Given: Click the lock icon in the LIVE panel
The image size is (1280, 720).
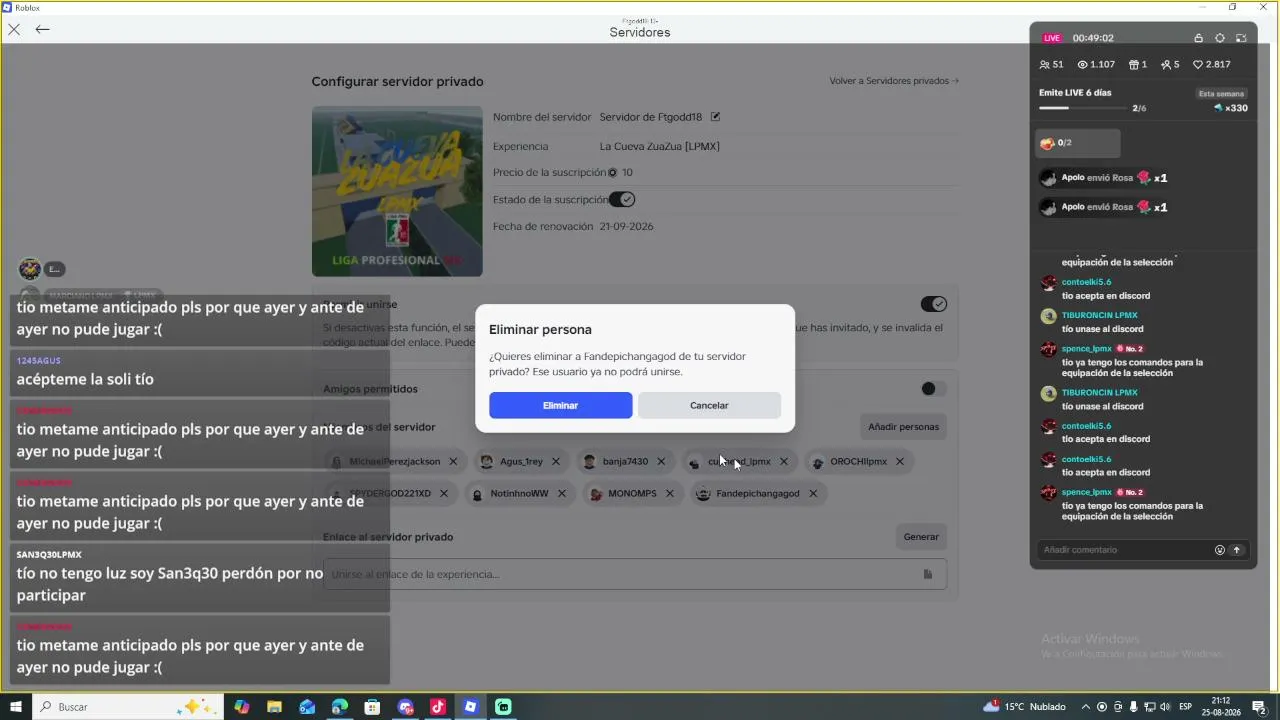Looking at the screenshot, I should coord(1198,38).
